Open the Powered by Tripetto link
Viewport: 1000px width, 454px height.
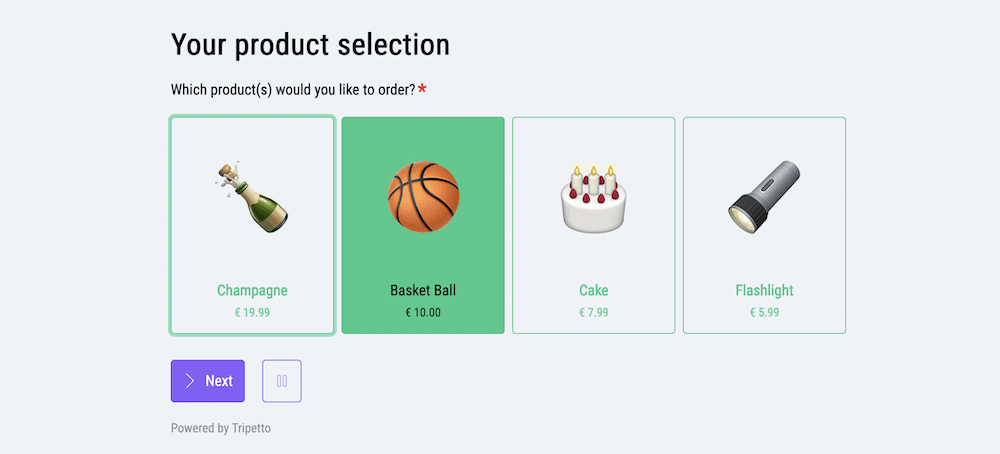click(221, 428)
